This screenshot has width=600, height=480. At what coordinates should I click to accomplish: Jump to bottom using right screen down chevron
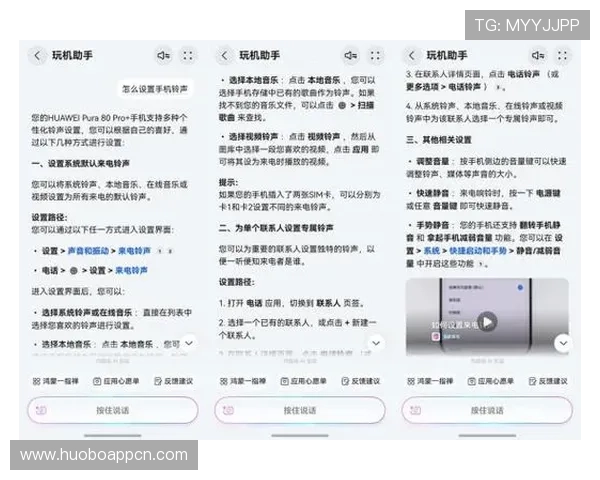pyautogui.click(x=563, y=343)
